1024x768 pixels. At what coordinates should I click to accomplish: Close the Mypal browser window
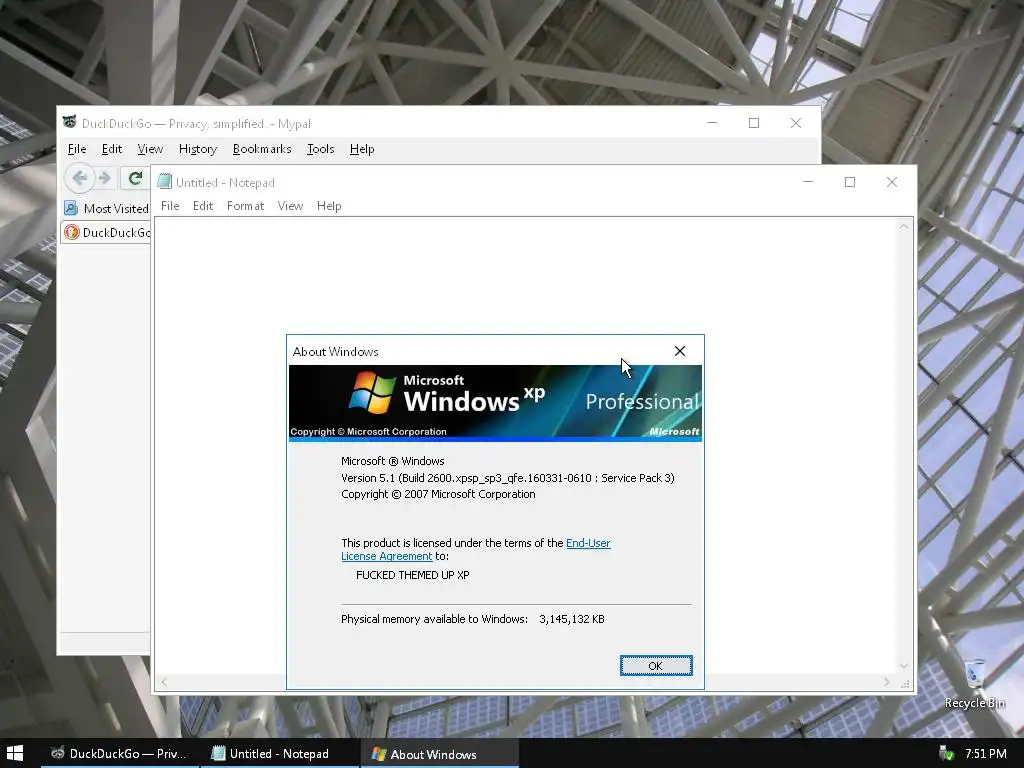pos(795,123)
